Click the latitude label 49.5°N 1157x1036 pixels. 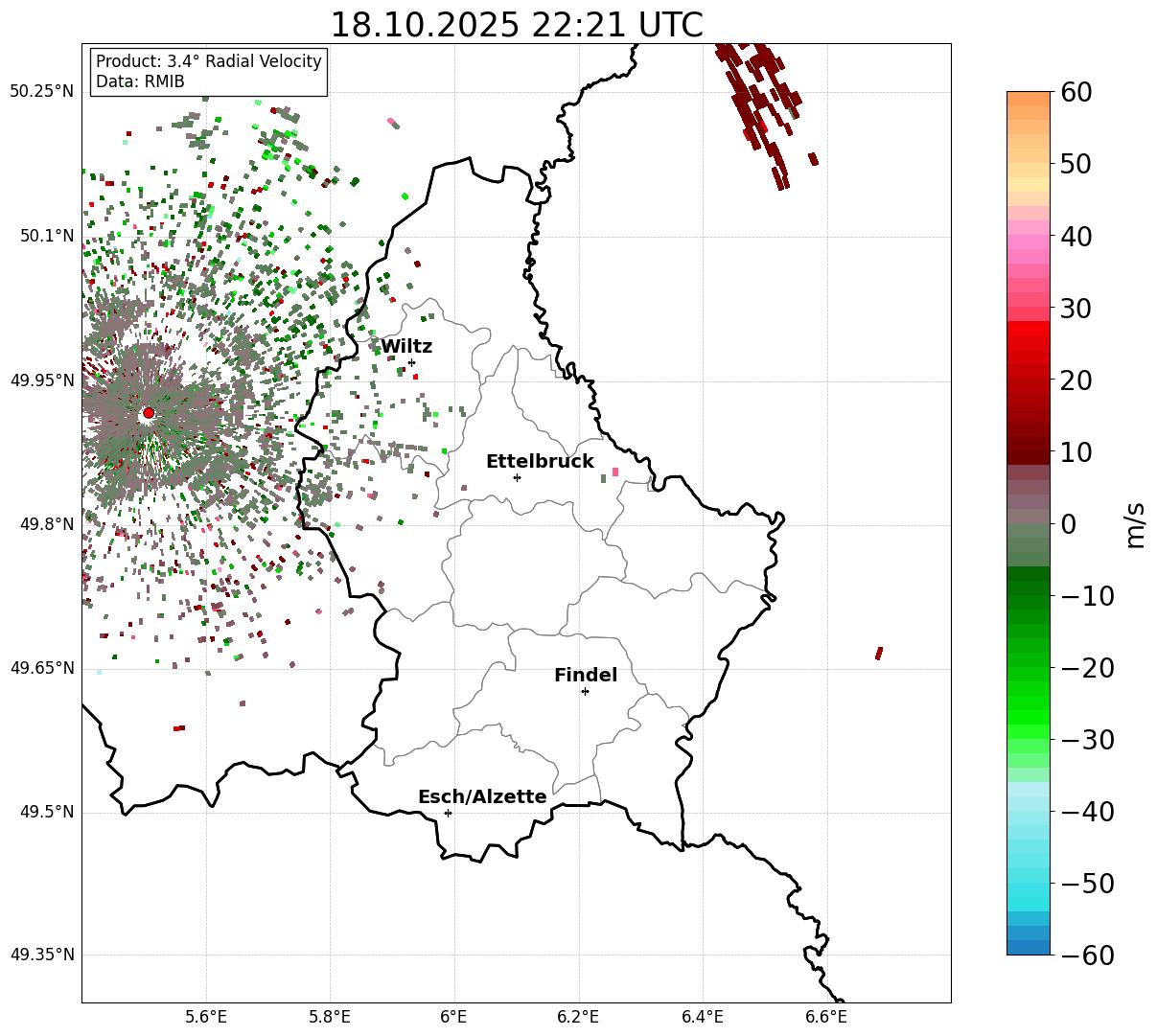(46, 812)
